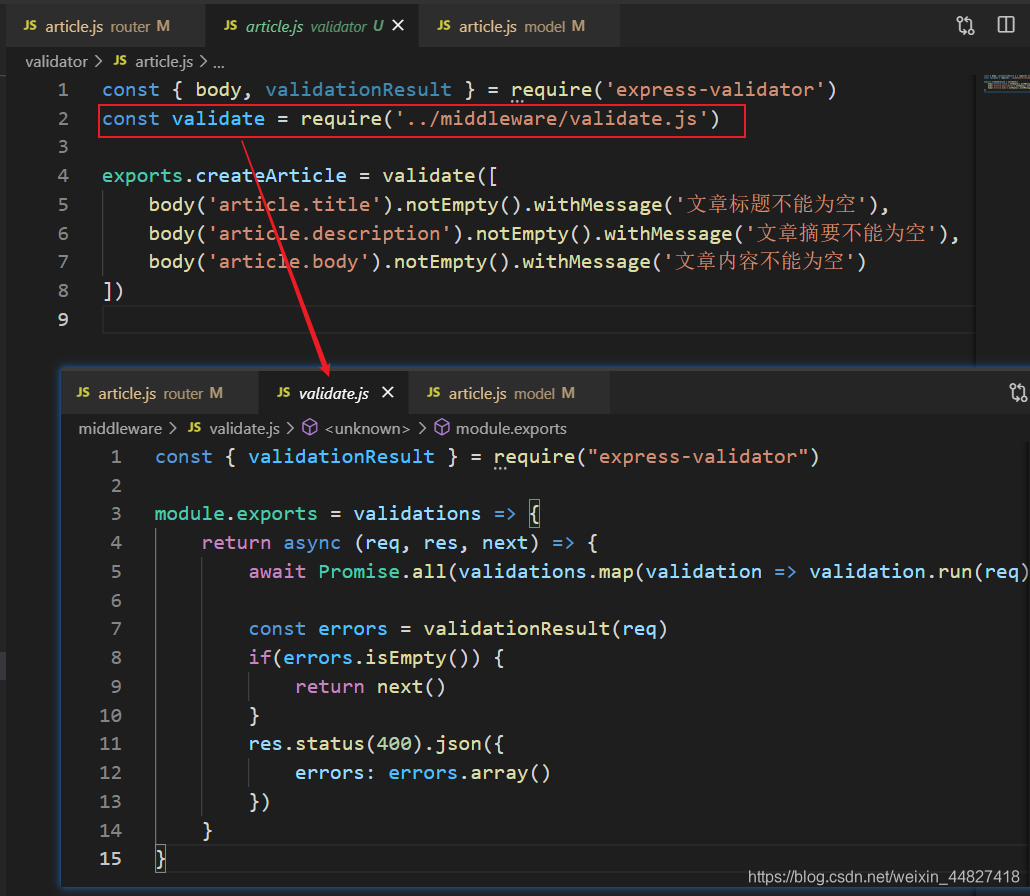
Task: Click the validationResult(req) call on line 7
Action: click(x=545, y=629)
